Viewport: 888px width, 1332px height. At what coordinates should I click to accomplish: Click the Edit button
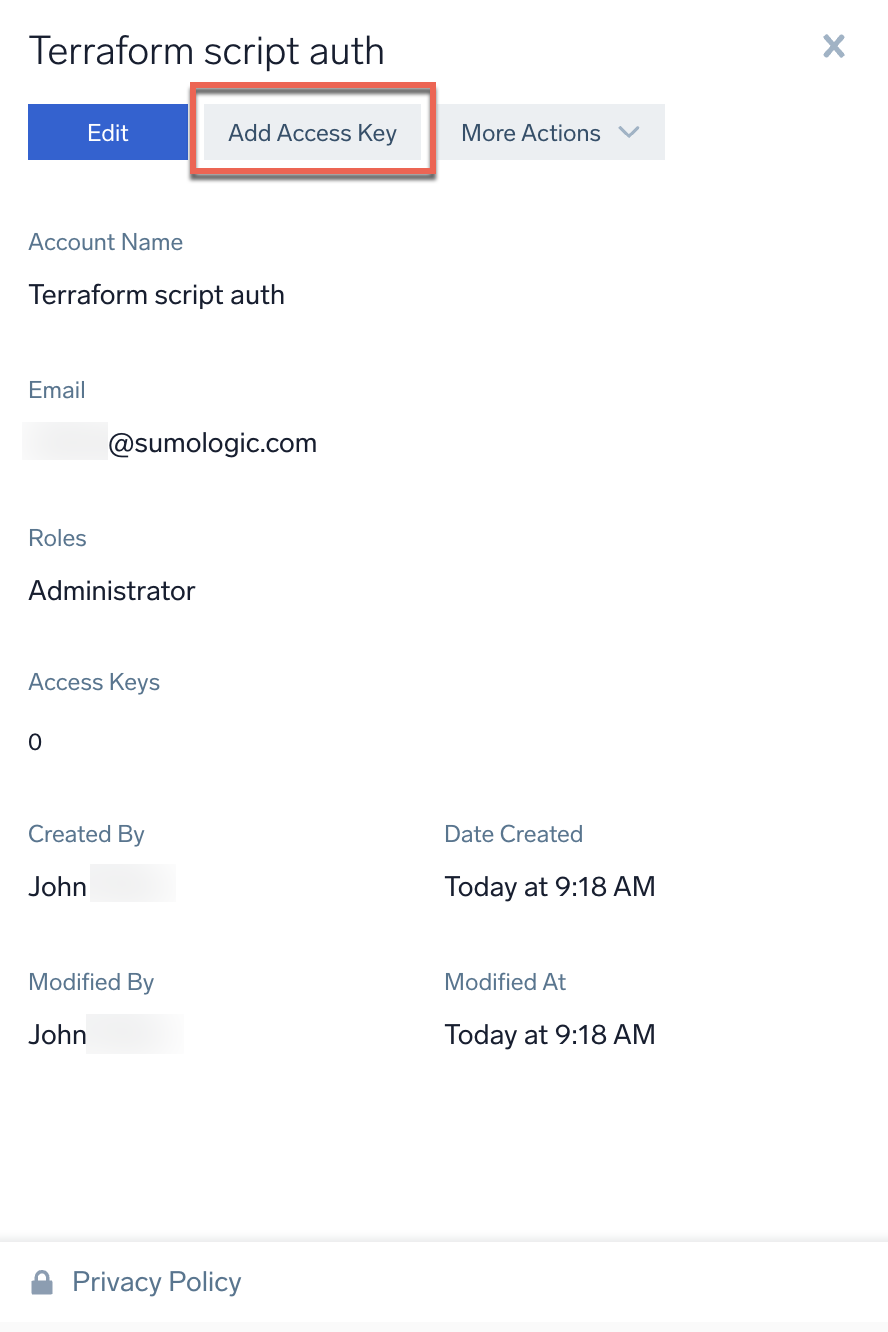(x=107, y=131)
